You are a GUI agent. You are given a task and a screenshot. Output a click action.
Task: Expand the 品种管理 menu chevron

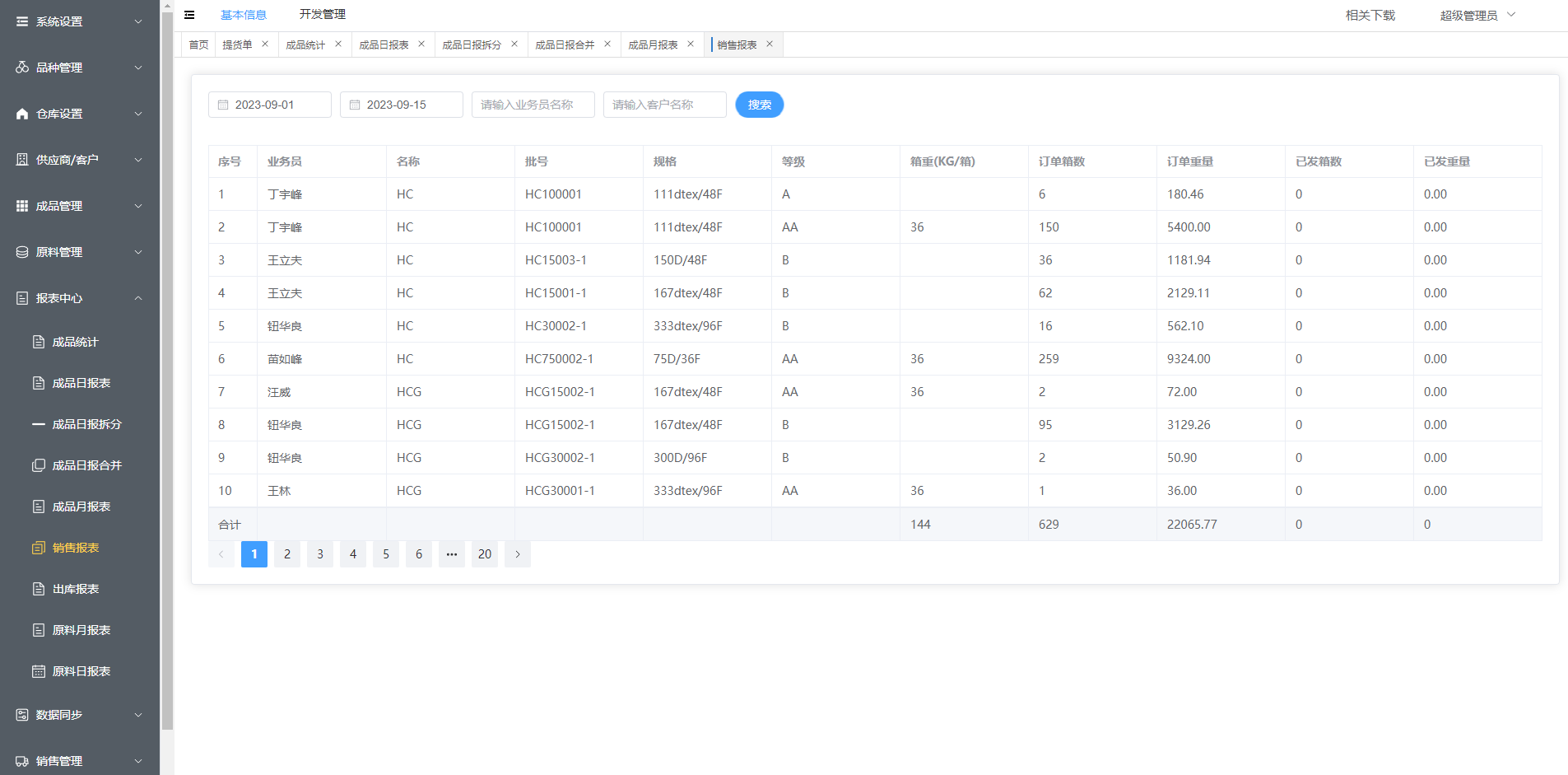[138, 68]
